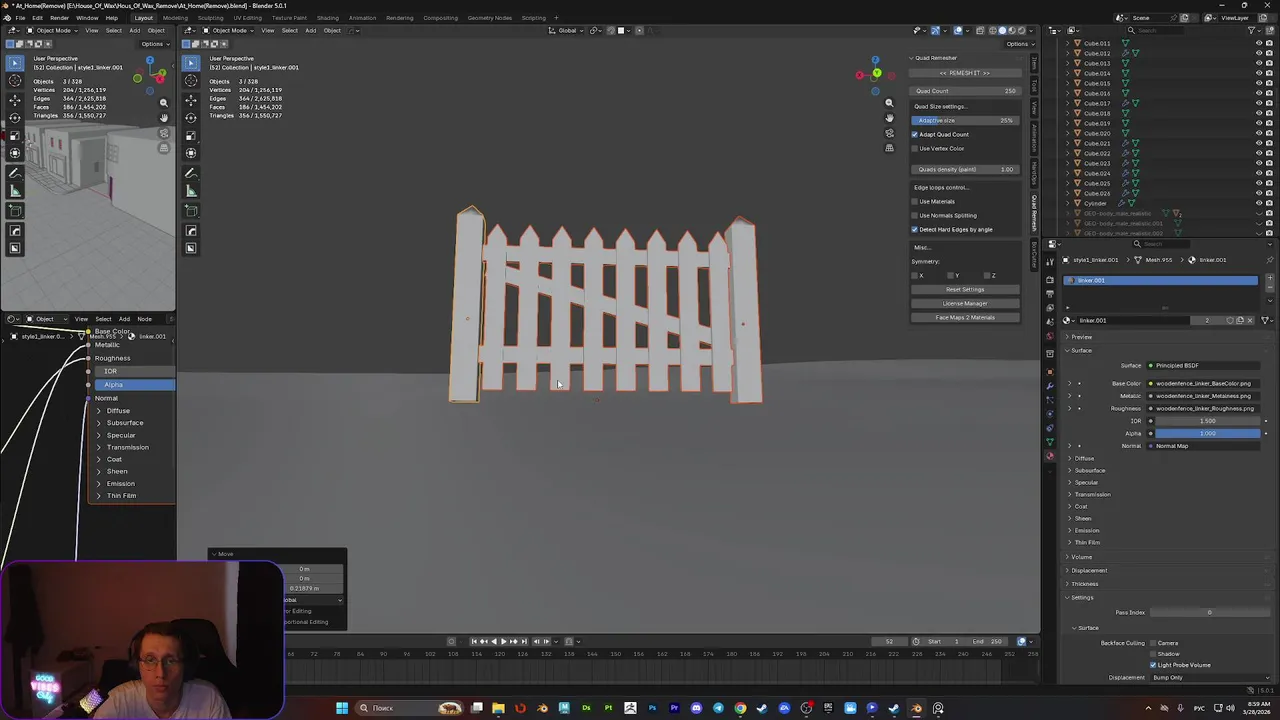
Task: Open the File menu
Action: [20, 18]
